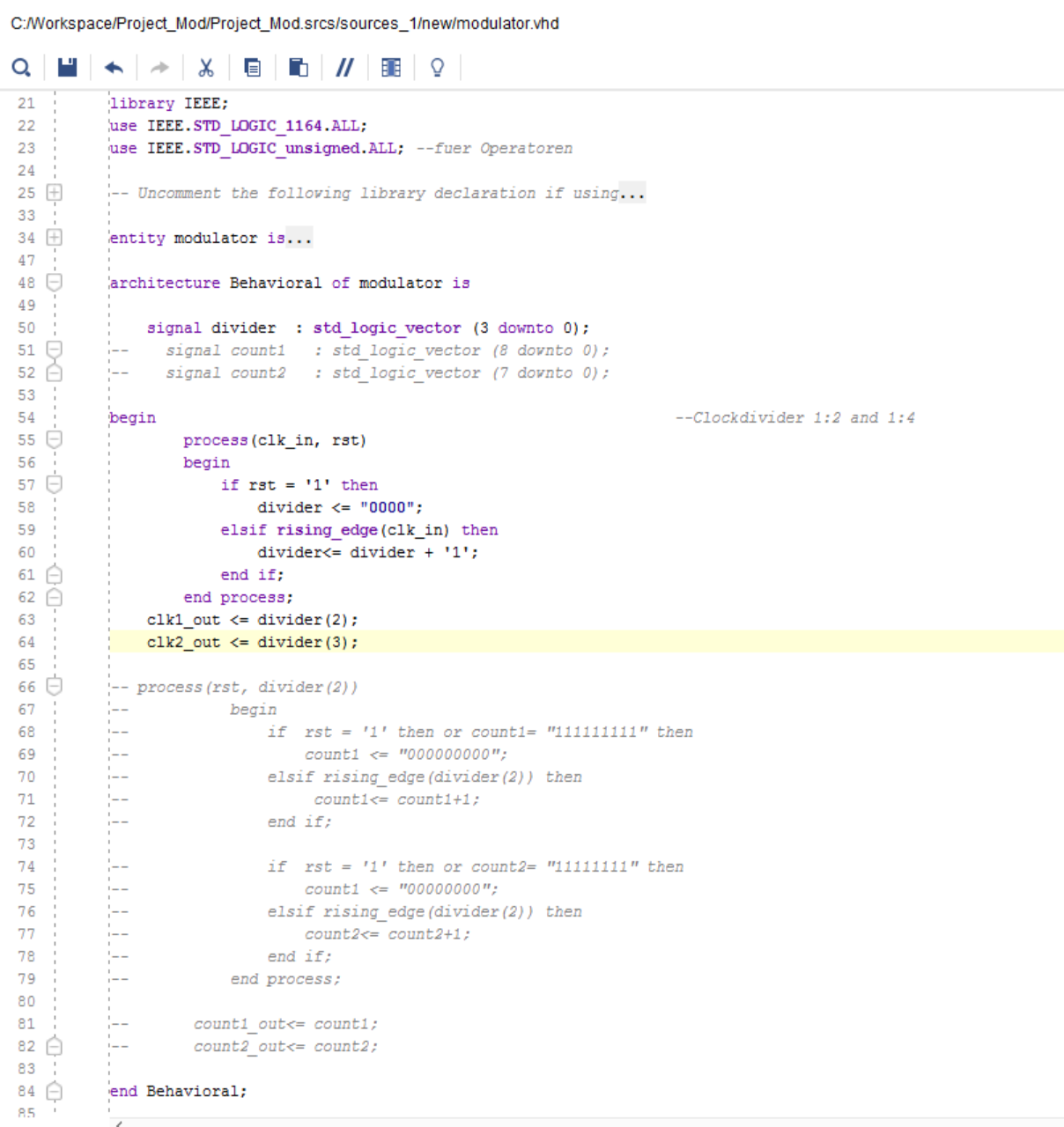
Task: Click the 'Uncomment the following library' comment
Action: pos(377,193)
